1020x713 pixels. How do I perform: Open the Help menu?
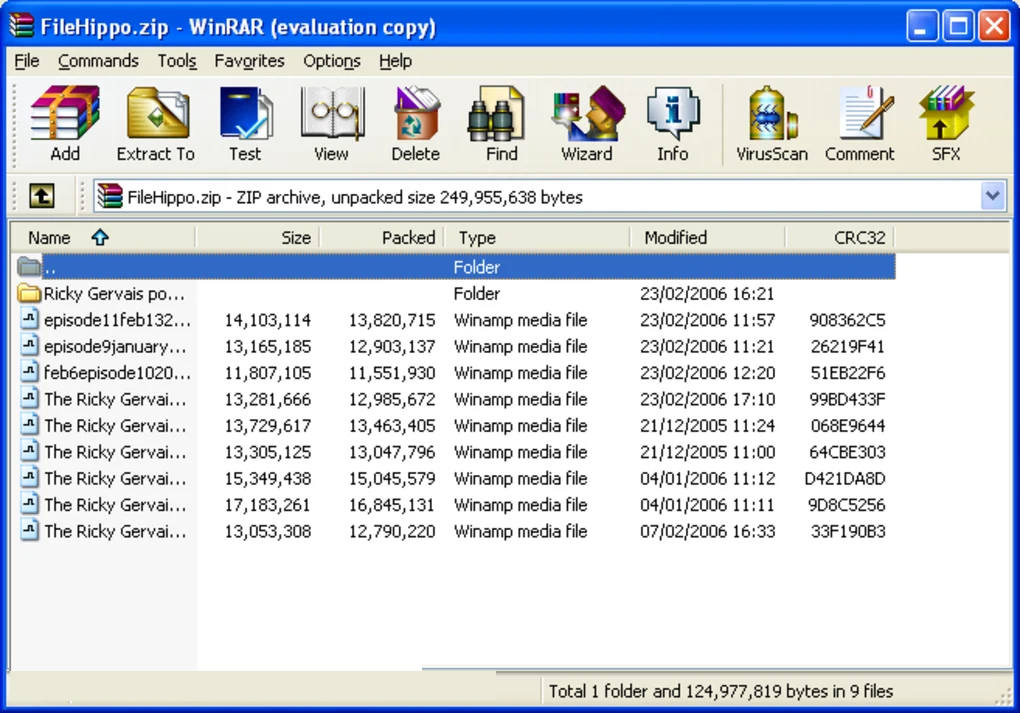pyautogui.click(x=395, y=61)
